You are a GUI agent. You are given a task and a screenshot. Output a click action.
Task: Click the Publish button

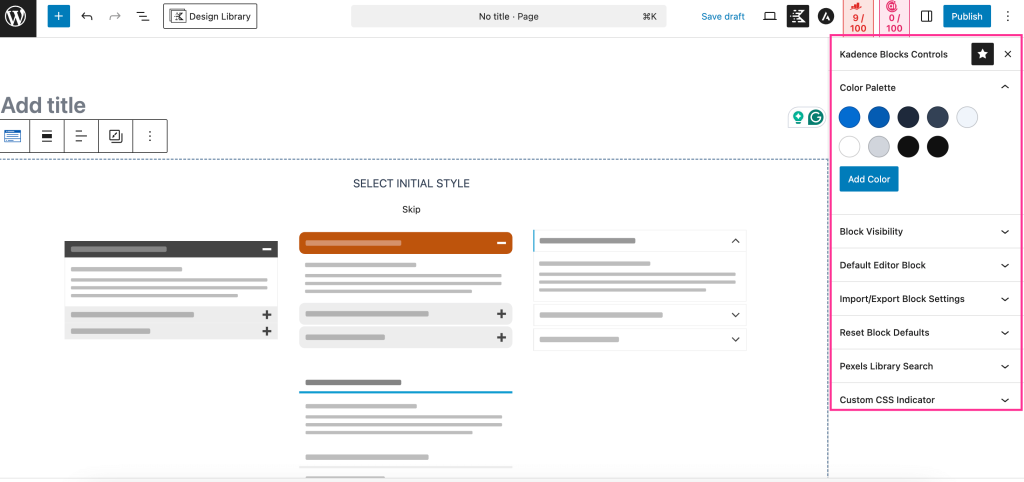966,17
